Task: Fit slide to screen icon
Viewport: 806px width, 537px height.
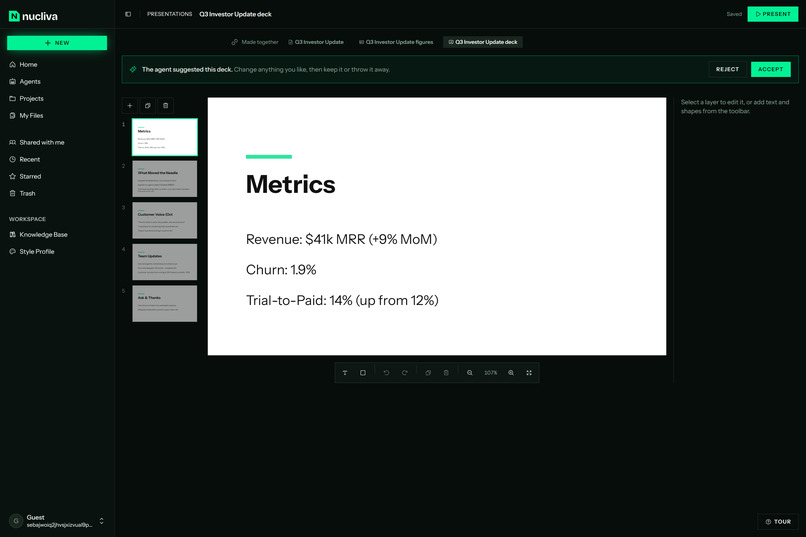Action: 529,373
